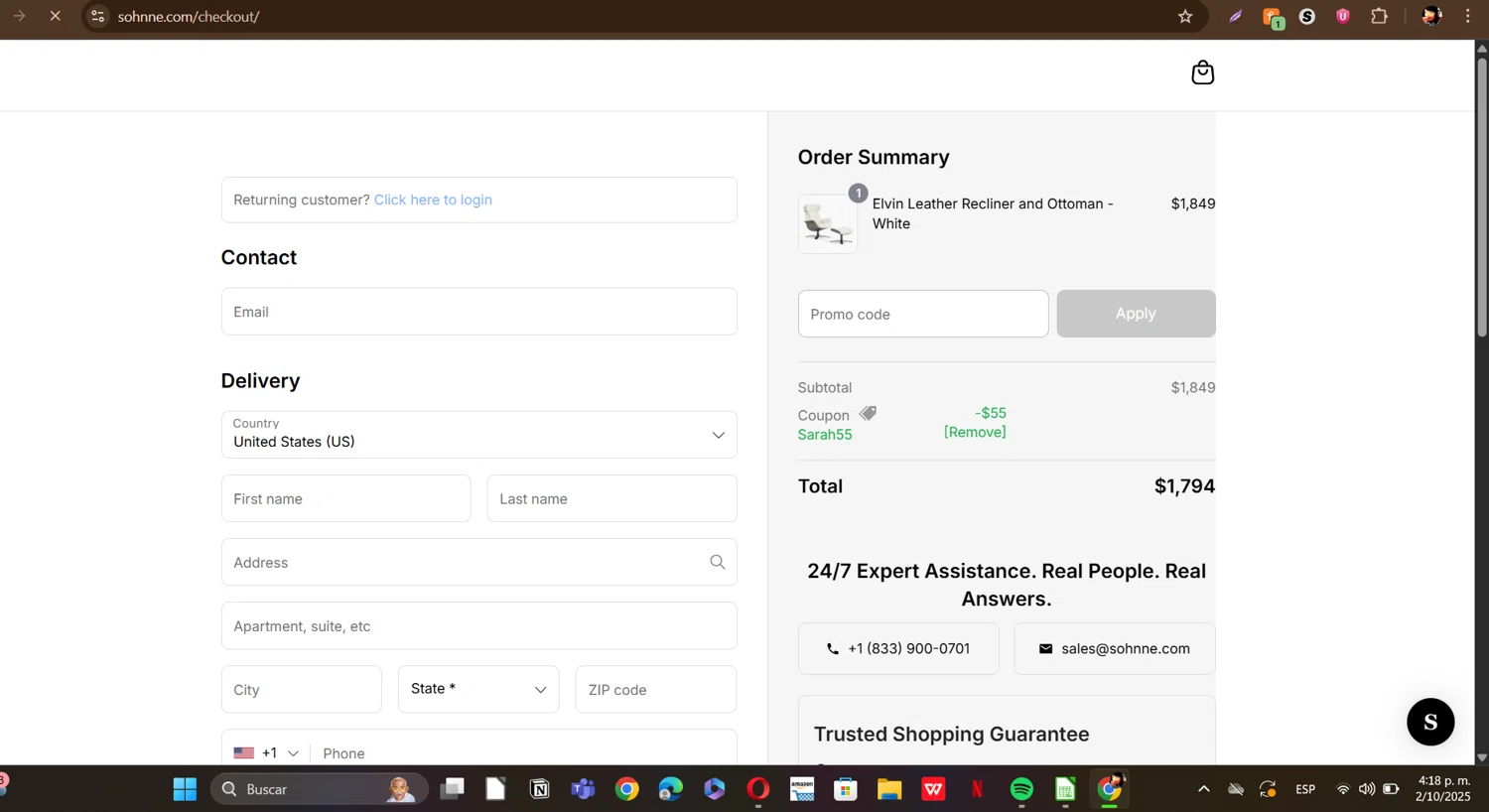This screenshot has height=812, width=1489.
Task: Expand the State dropdown
Action: tap(478, 689)
